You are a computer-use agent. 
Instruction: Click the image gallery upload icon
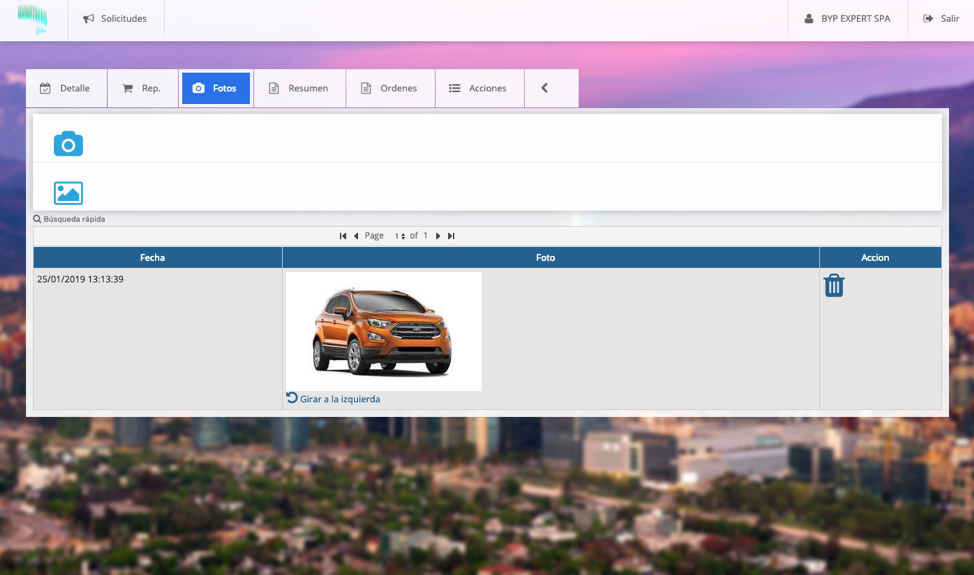coord(68,193)
